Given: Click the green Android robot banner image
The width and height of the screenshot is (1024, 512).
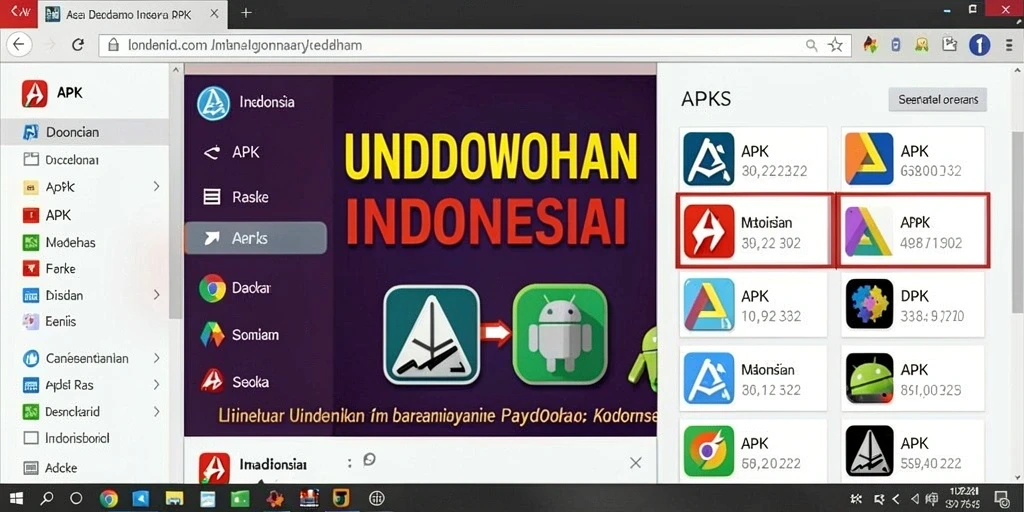Looking at the screenshot, I should (560, 334).
